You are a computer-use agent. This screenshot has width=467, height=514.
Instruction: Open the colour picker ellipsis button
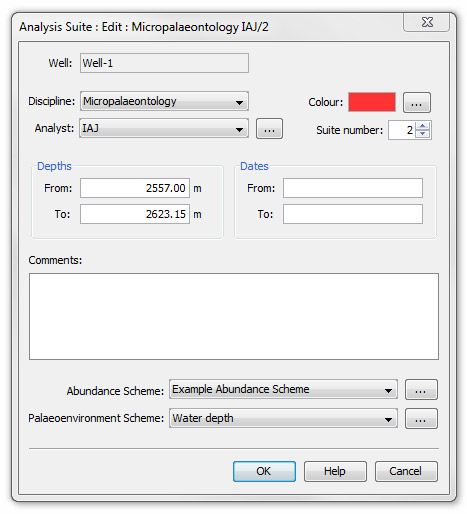417,103
